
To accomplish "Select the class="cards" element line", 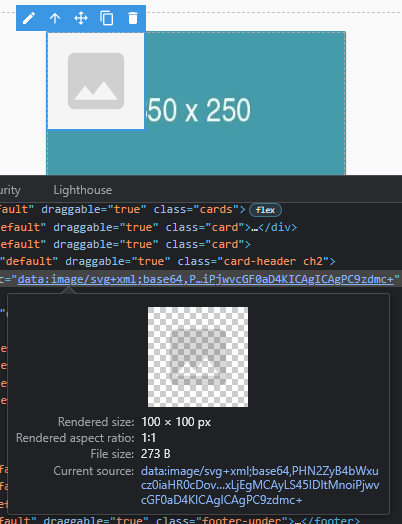I will 140,210.
